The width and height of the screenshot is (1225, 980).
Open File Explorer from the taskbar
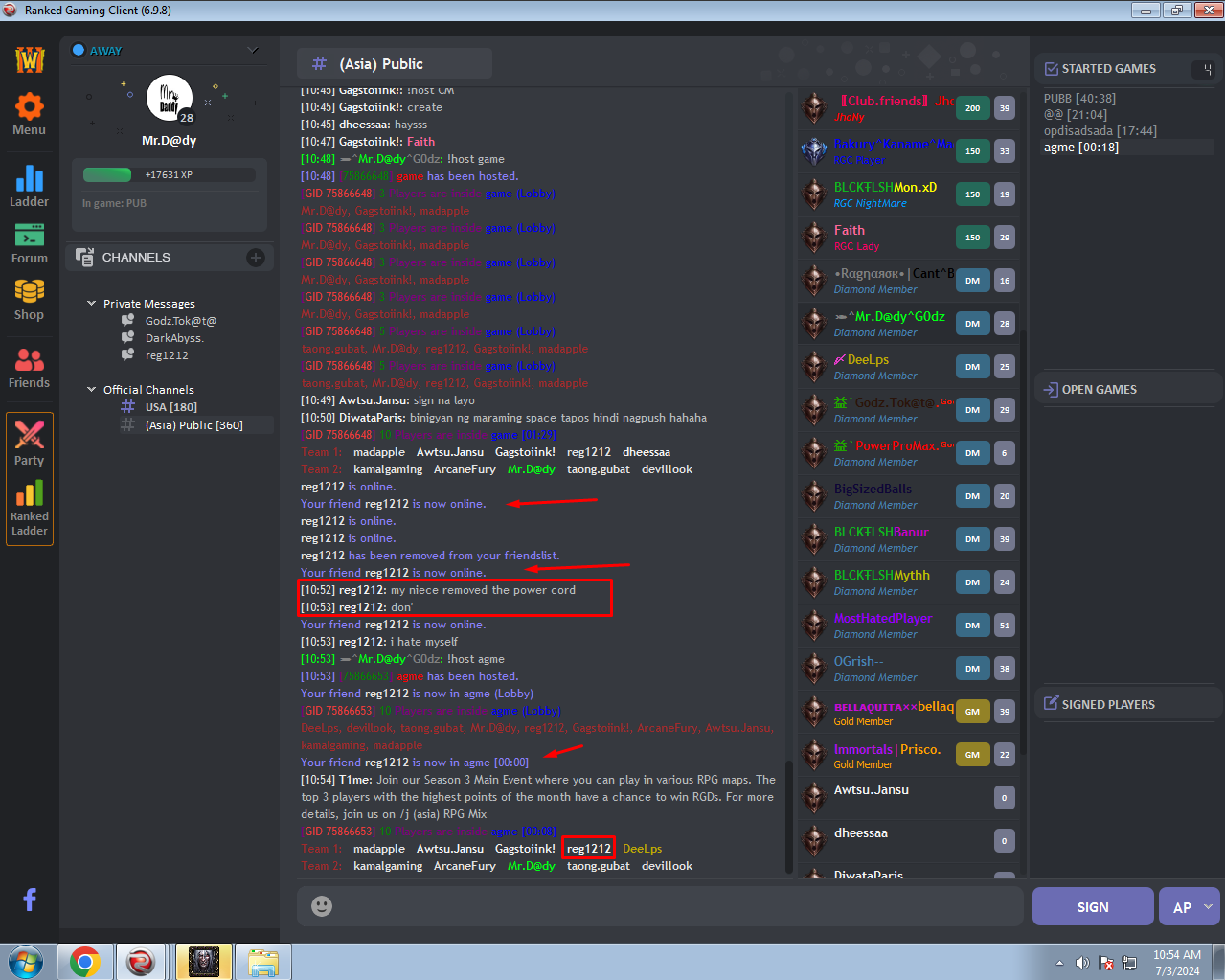click(262, 962)
